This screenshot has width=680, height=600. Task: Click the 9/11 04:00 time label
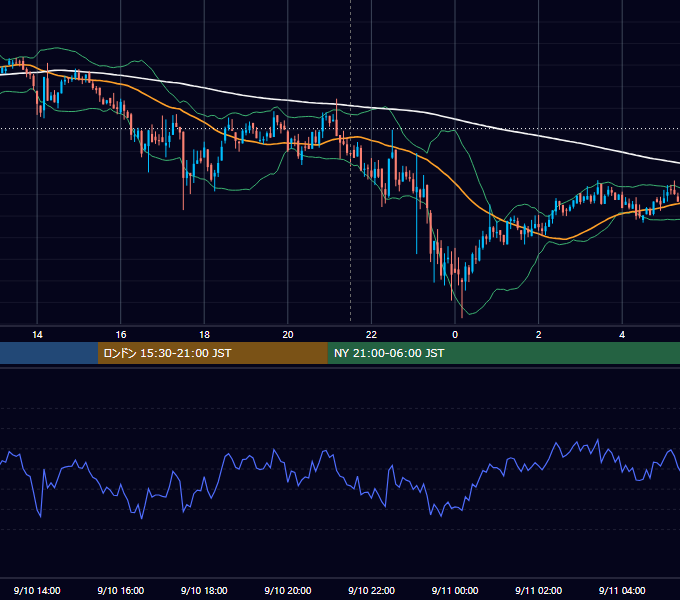[x=622, y=590]
